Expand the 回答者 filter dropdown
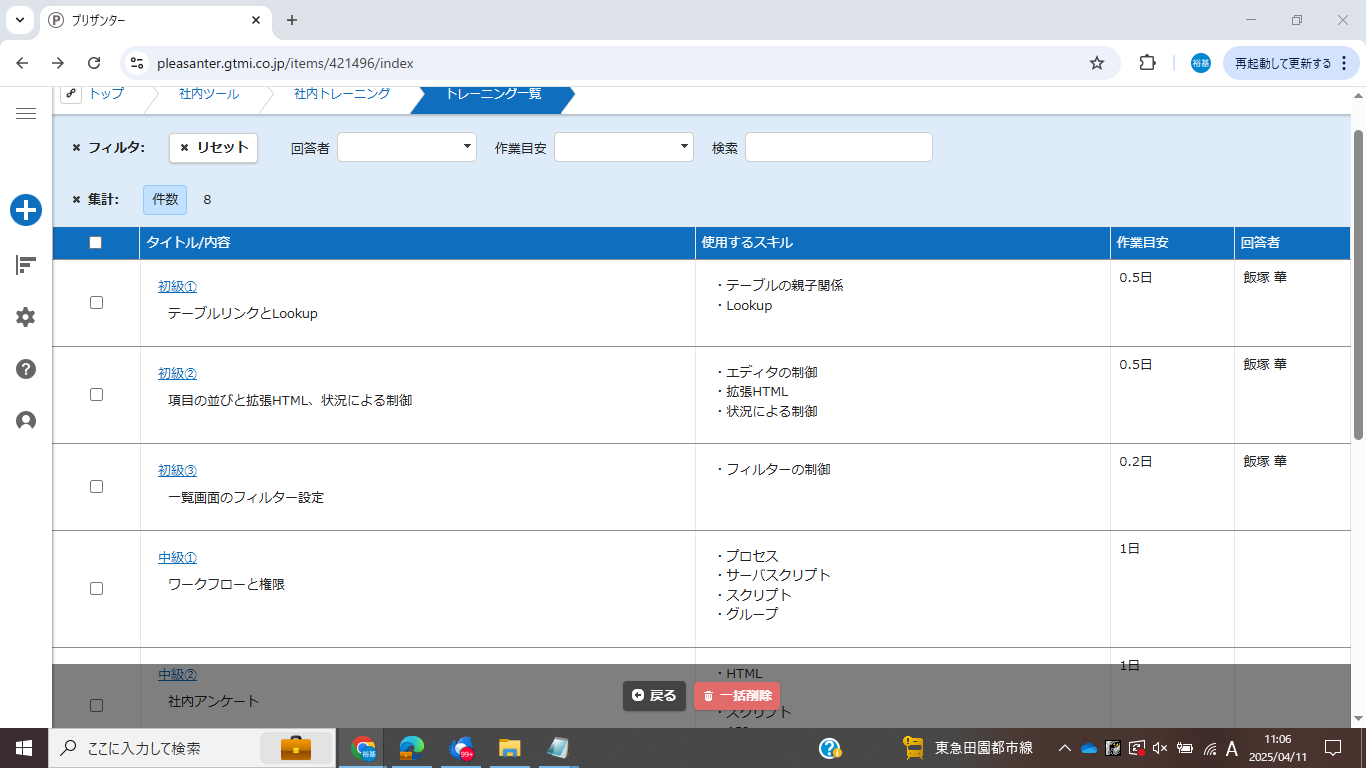This screenshot has width=1366, height=768. pyautogui.click(x=407, y=147)
